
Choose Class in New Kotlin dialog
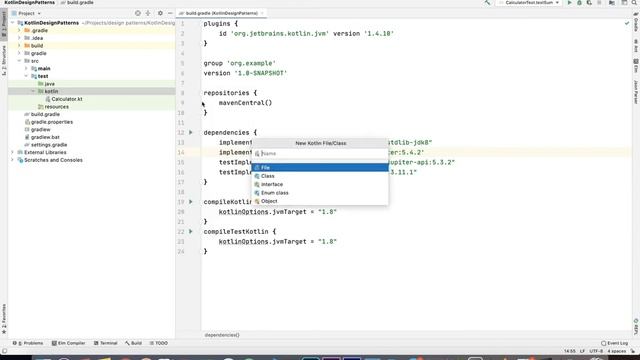coord(320,176)
